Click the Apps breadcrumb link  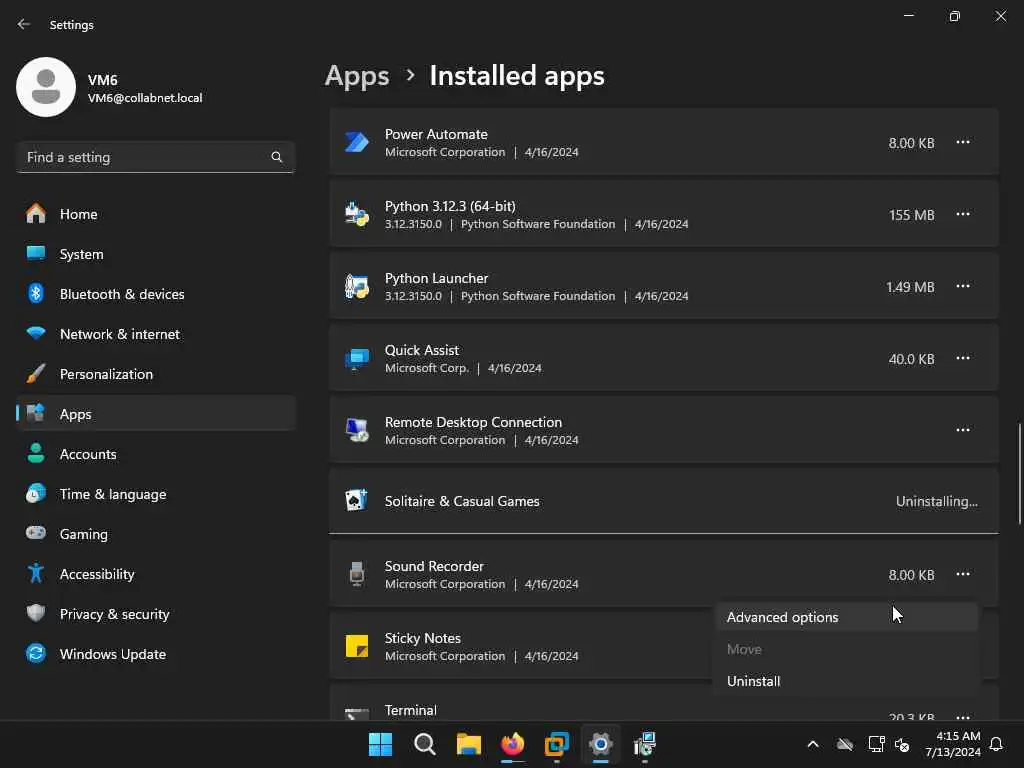coord(357,76)
